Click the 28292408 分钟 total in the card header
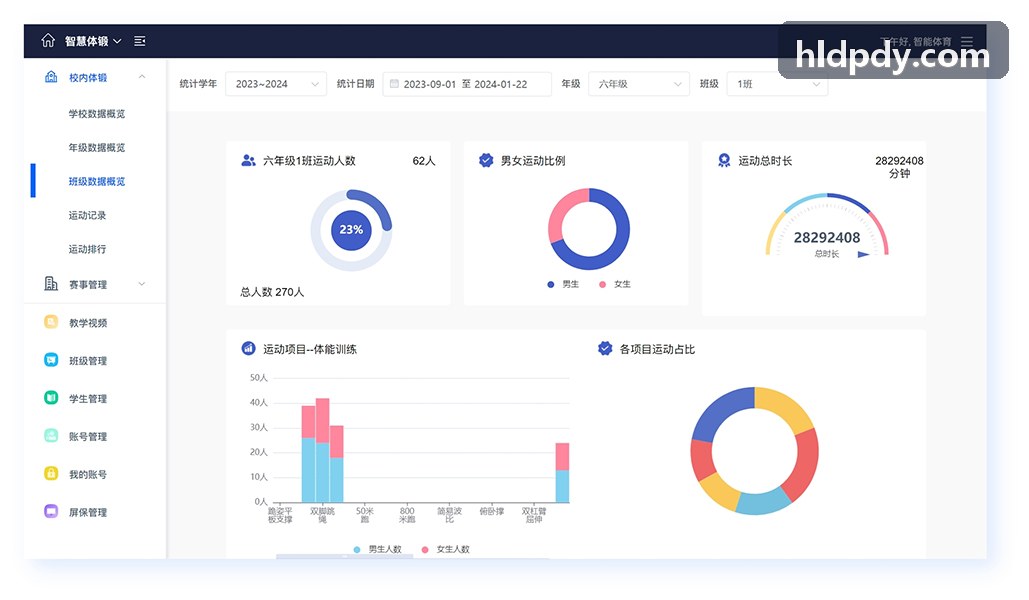This screenshot has width=1029, height=600. 899,167
